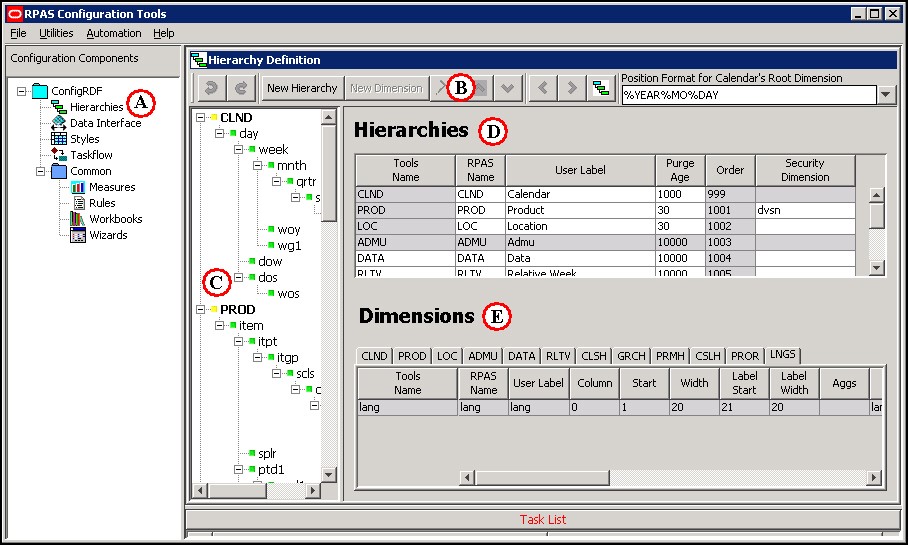The height and width of the screenshot is (545, 908).
Task: Open the Utilities menu
Action: (56, 33)
